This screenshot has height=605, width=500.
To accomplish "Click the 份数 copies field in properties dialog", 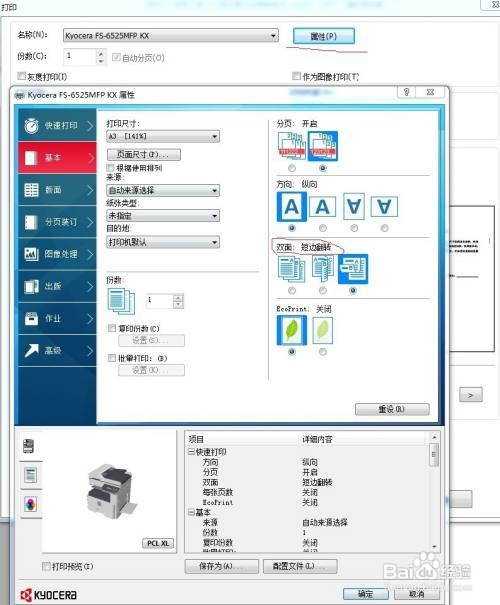I will click(x=159, y=301).
